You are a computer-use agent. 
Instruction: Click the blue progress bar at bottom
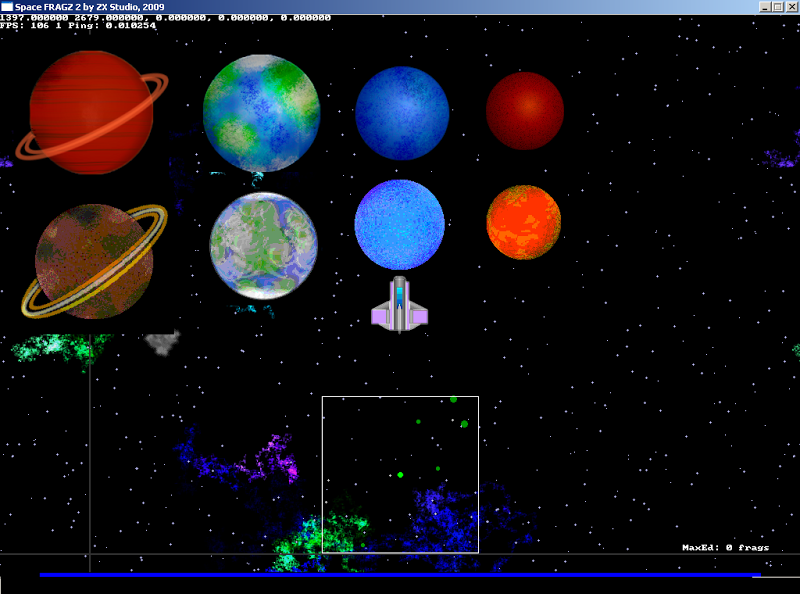coord(401,575)
